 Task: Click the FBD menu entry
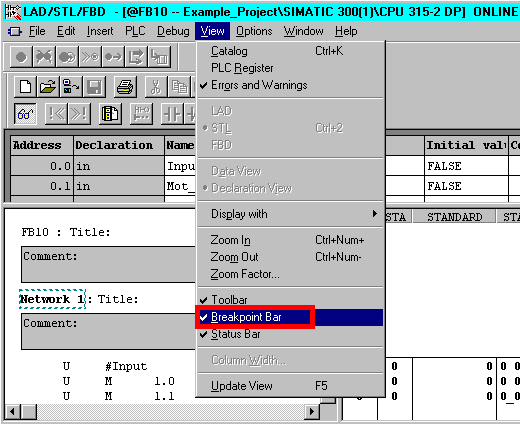pos(290,145)
